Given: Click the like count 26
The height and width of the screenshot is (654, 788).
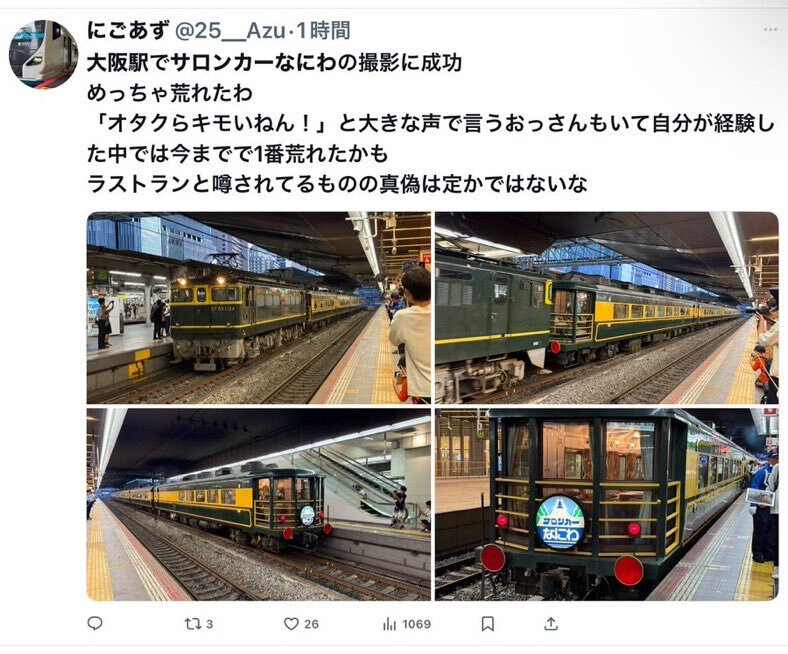Looking at the screenshot, I should [312, 624].
